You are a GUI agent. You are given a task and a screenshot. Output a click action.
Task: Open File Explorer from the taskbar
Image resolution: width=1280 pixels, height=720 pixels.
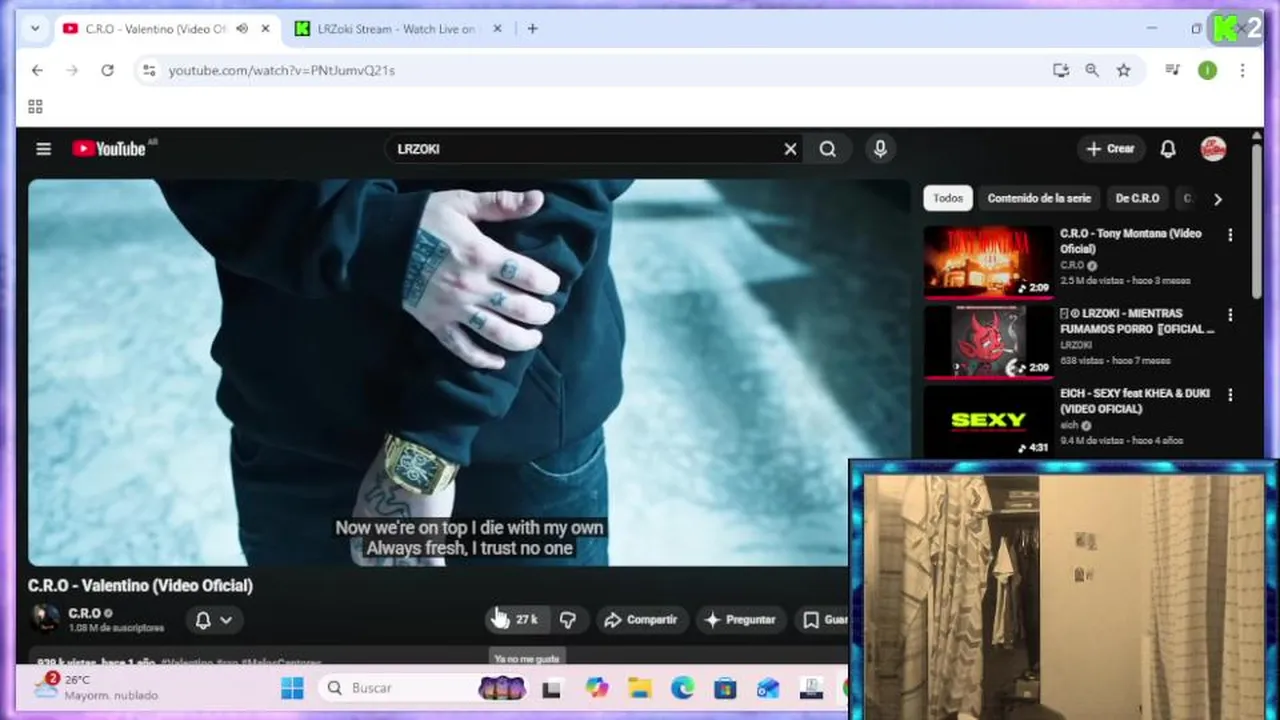pyautogui.click(x=639, y=688)
